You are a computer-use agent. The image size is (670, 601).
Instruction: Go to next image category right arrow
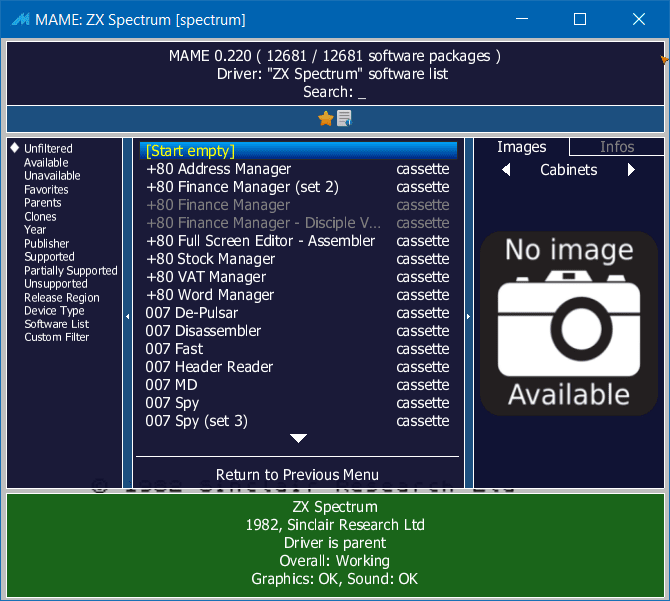[631, 170]
